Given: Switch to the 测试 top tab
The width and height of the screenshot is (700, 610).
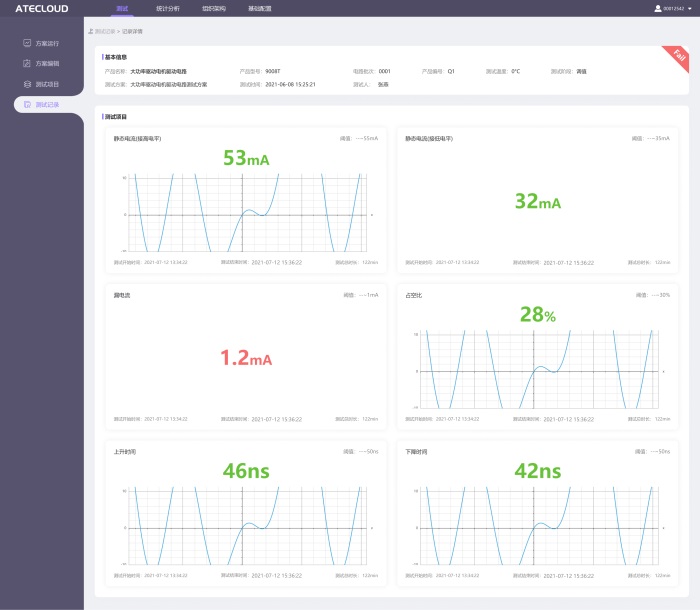Looking at the screenshot, I should point(122,8).
